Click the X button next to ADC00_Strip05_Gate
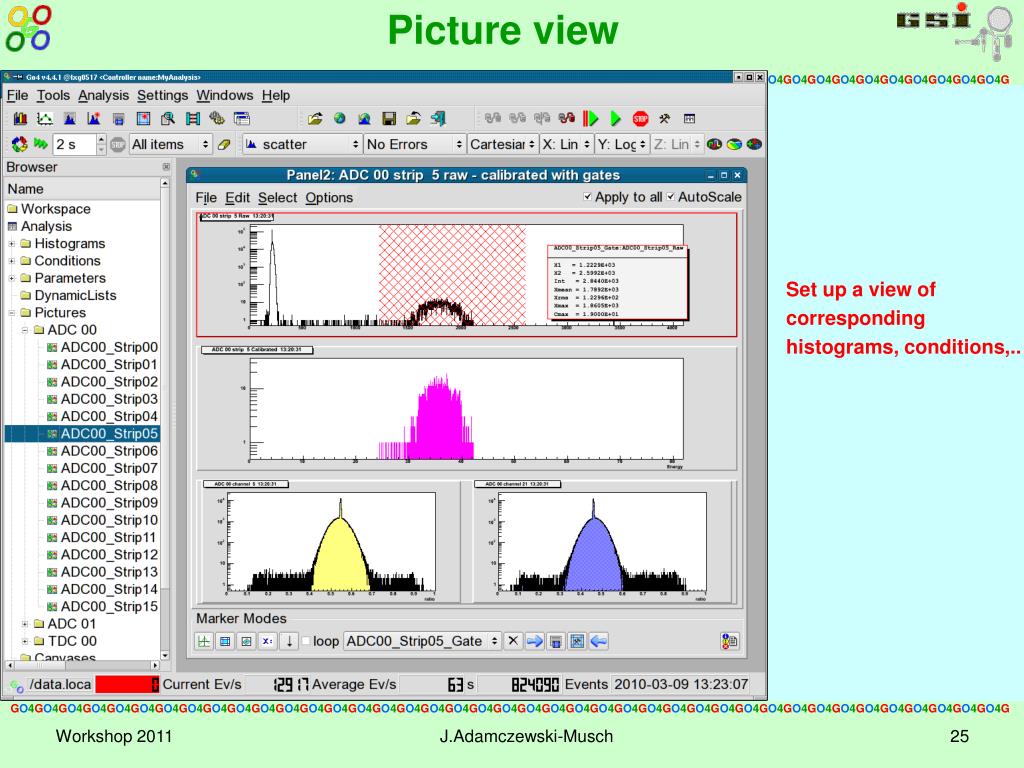1024x768 pixels. [x=513, y=641]
